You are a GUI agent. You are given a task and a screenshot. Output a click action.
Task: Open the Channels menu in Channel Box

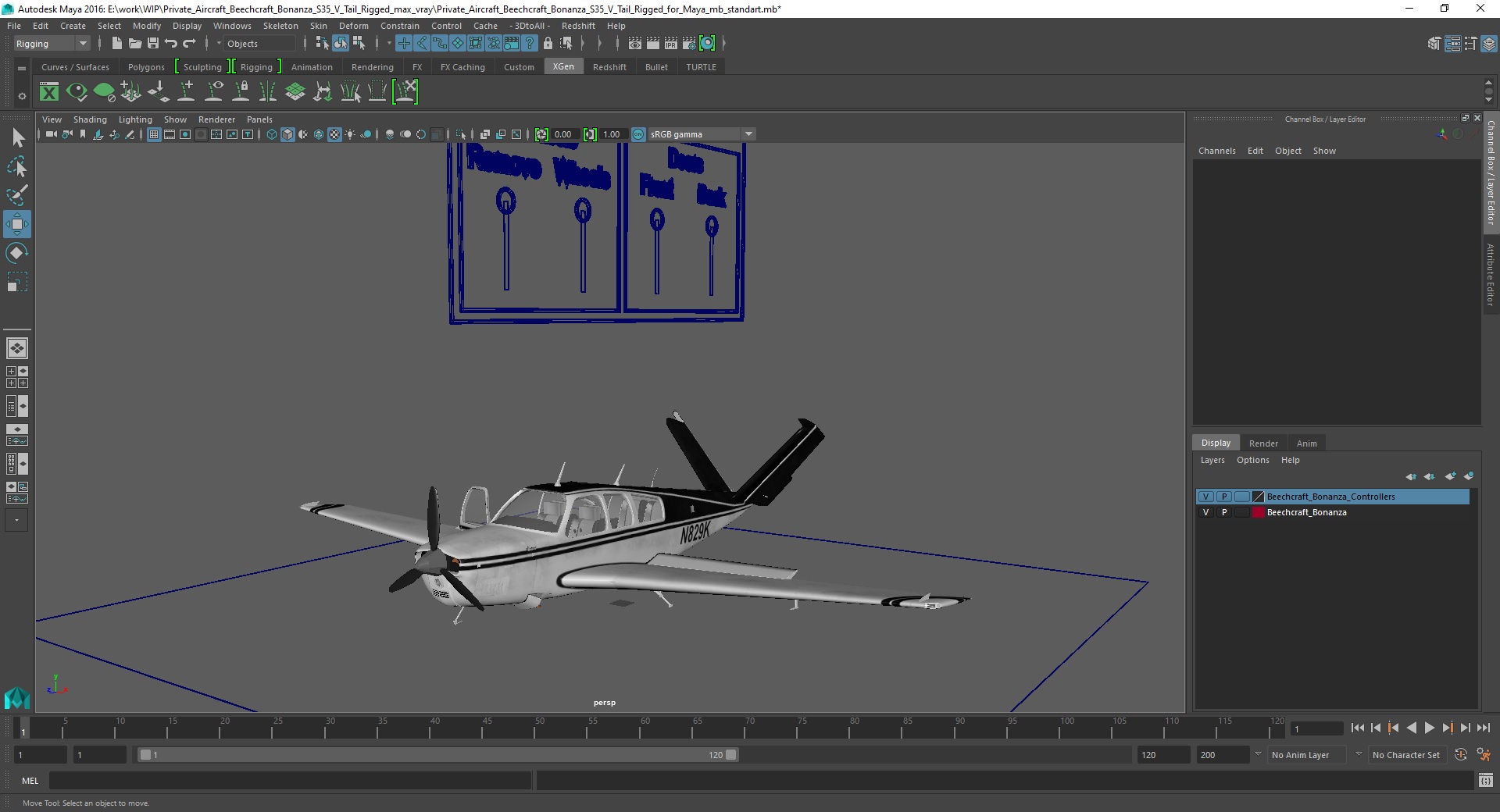[1216, 151]
